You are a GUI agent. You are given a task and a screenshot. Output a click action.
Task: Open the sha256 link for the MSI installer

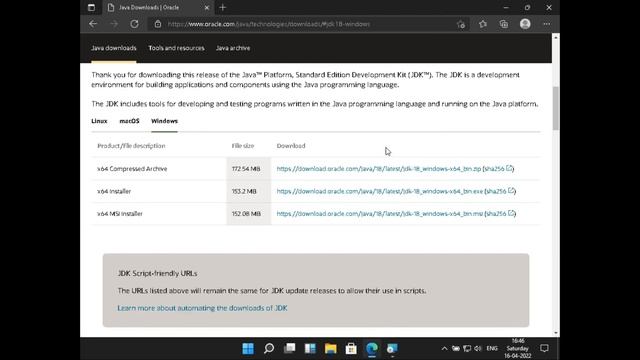[500, 213]
